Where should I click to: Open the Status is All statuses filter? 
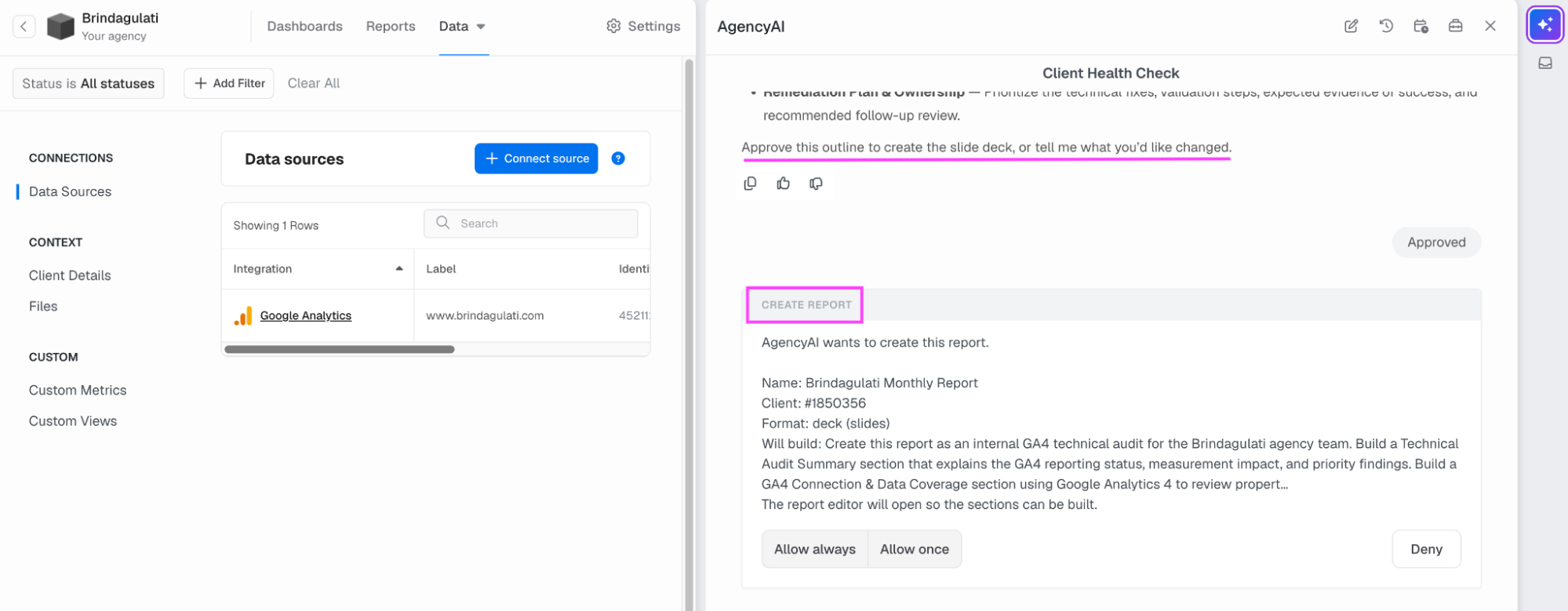[x=88, y=83]
